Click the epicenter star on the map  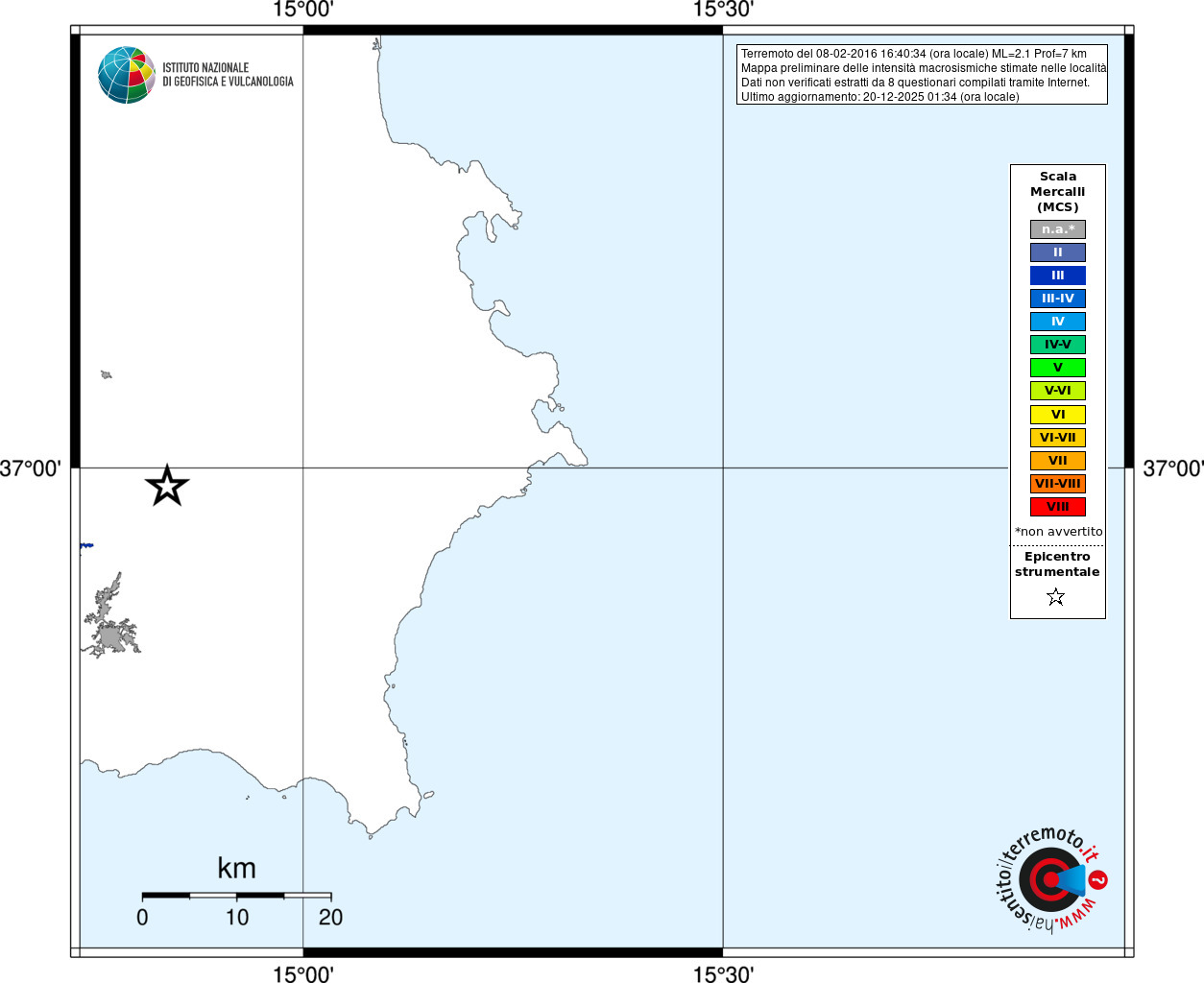[x=167, y=486]
